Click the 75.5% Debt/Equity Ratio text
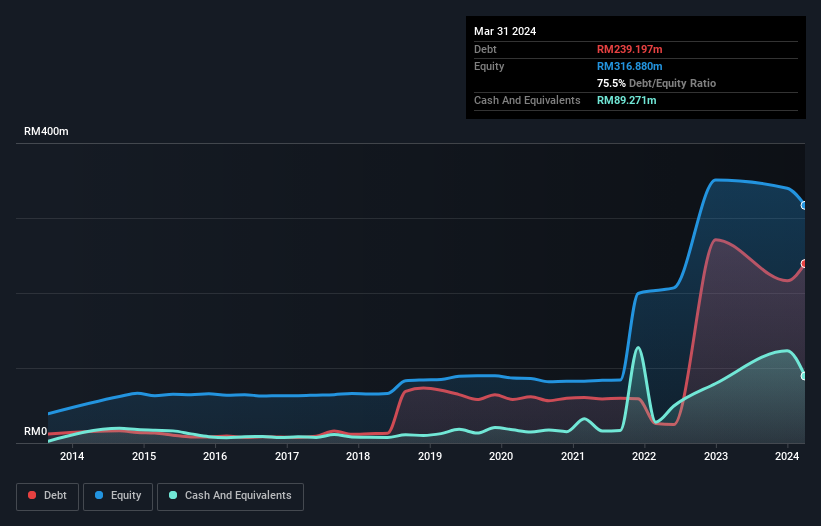Viewport: 821px width, 526px height. click(656, 83)
